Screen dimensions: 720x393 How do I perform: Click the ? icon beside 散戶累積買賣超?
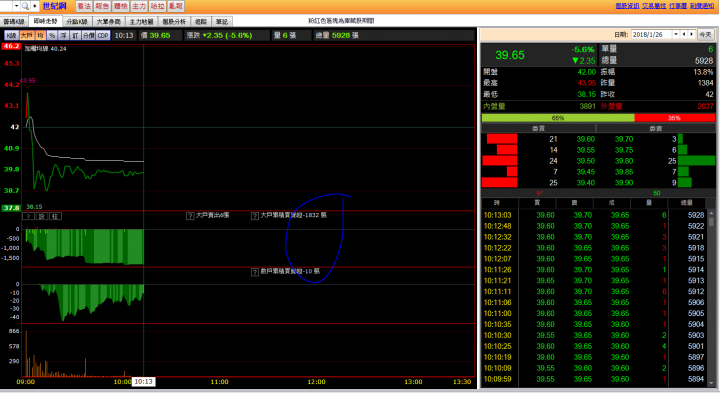[x=255, y=272]
